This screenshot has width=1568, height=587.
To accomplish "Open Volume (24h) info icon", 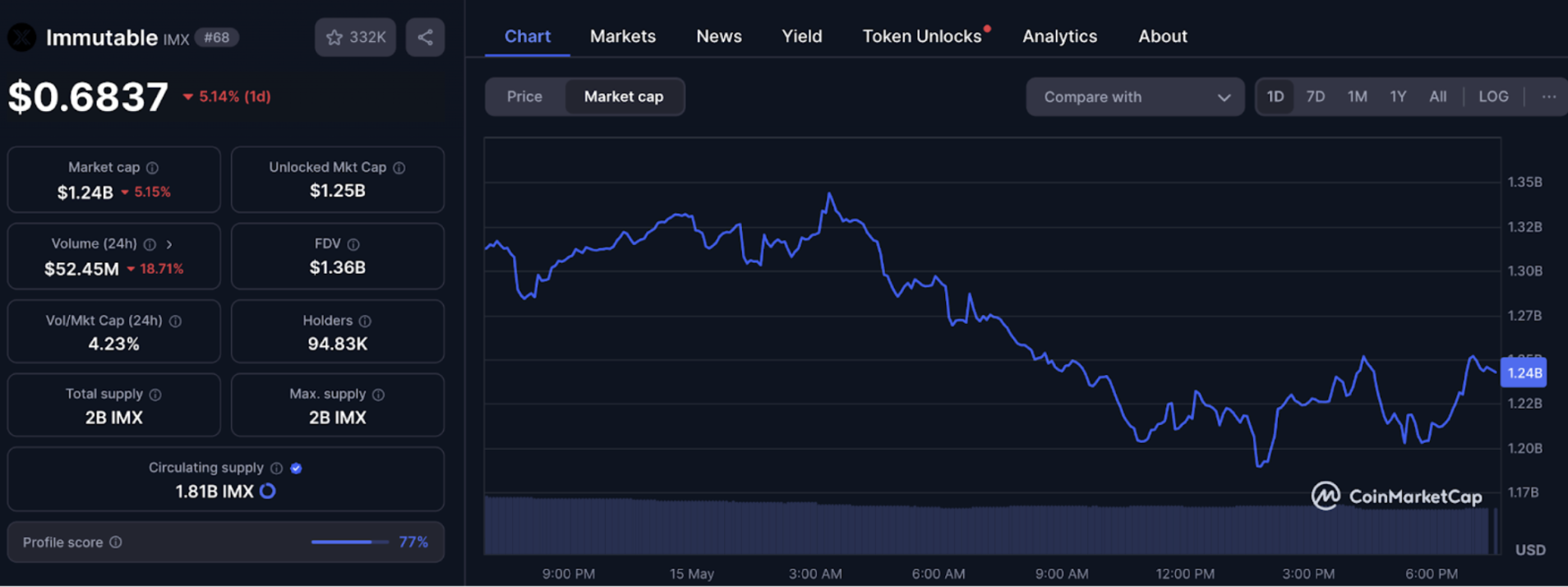I will click(150, 244).
